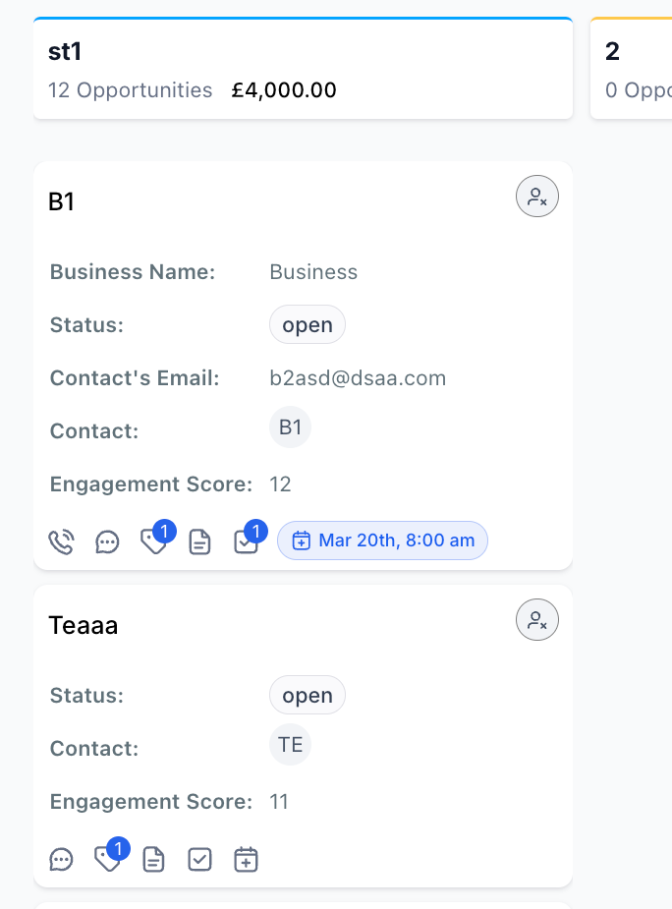Click the phone call icon on B1 card
The height and width of the screenshot is (909, 672).
[x=61, y=542]
